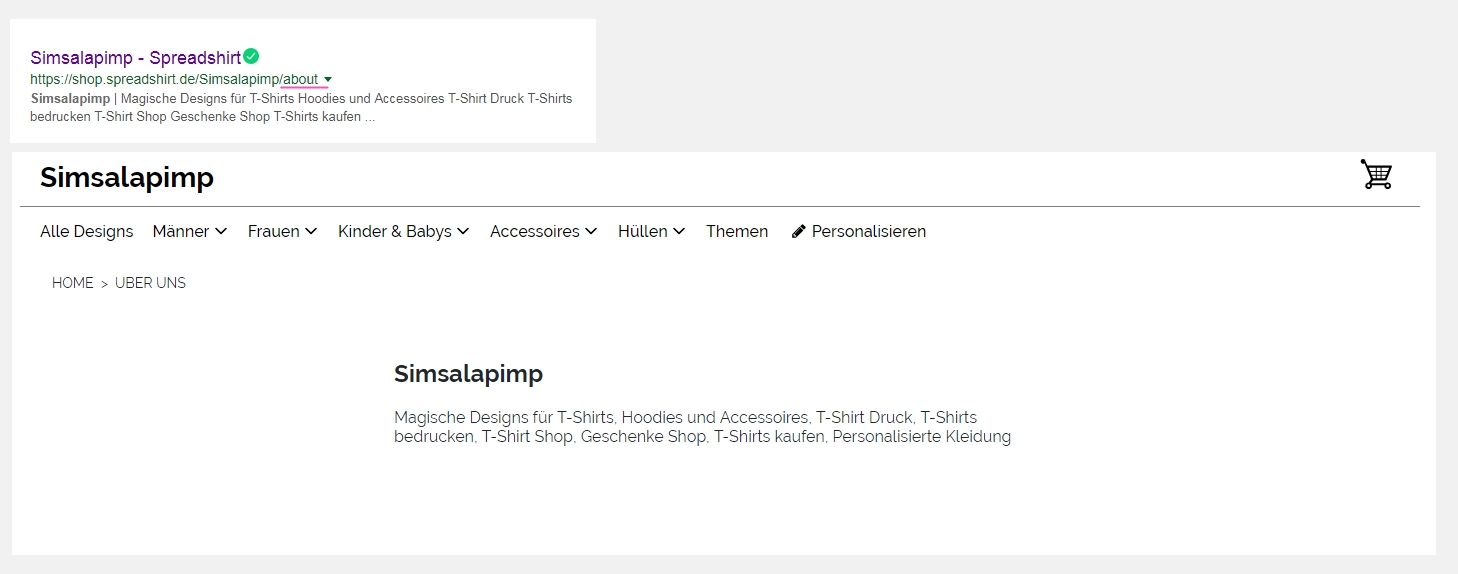
Task: Click the green shop.spreadshirt.de URL
Action: pyautogui.click(x=155, y=80)
